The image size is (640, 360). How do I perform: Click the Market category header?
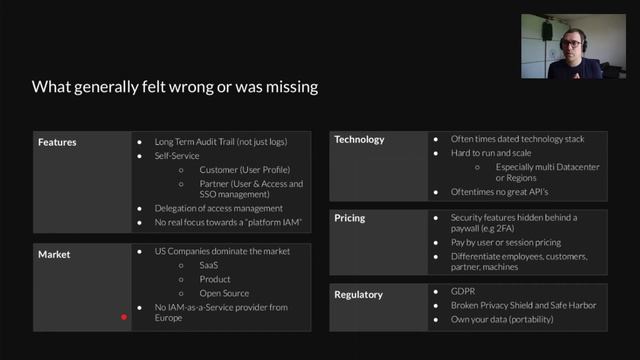54,254
